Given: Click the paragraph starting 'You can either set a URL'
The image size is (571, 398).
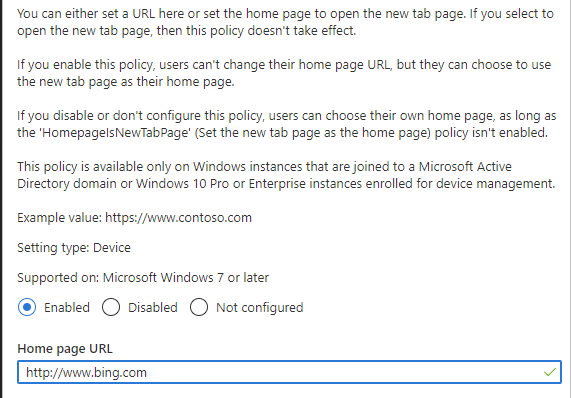Looking at the screenshot, I should [x=286, y=22].
